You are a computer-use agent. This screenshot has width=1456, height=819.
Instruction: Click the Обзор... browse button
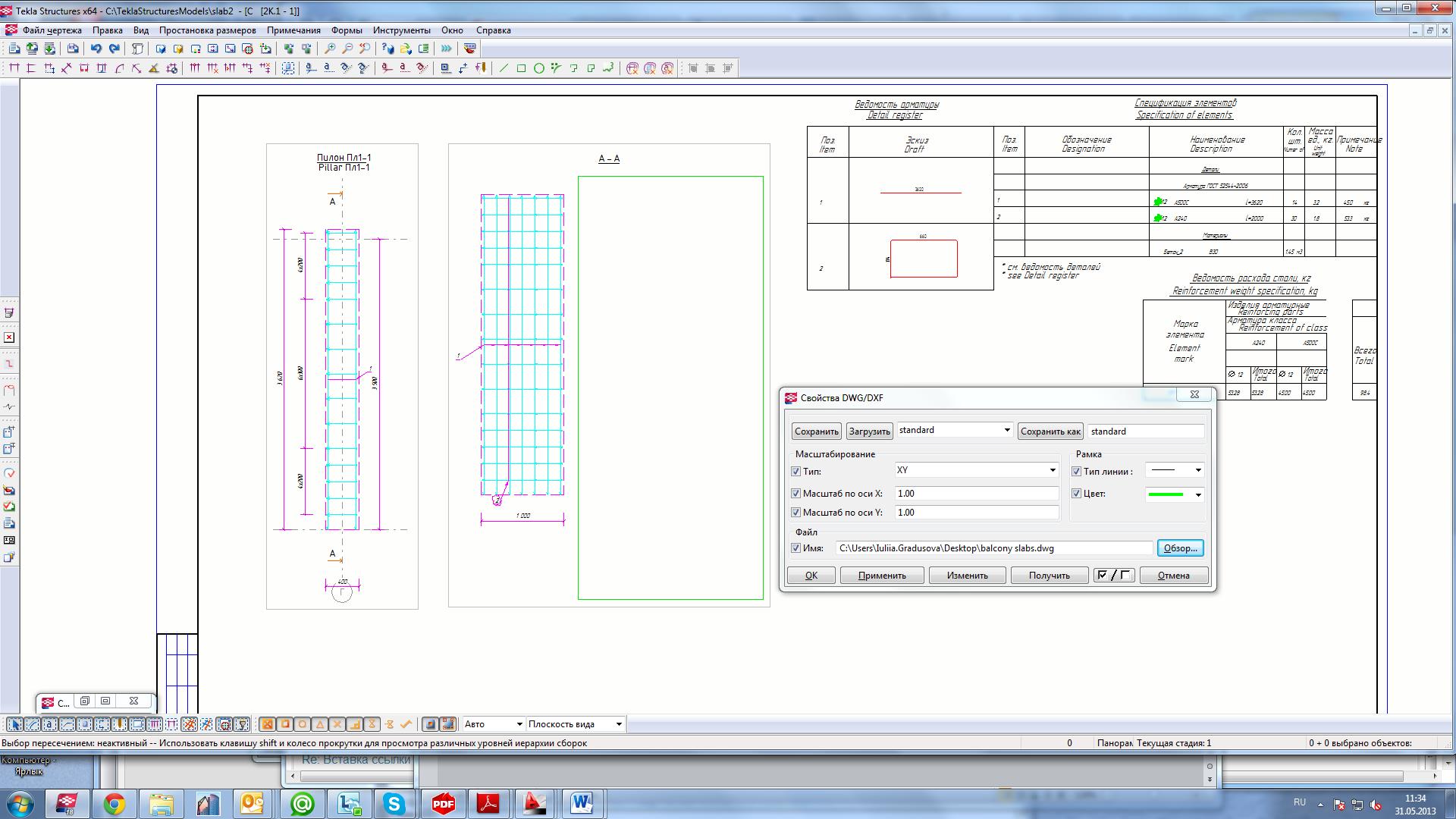(1180, 548)
